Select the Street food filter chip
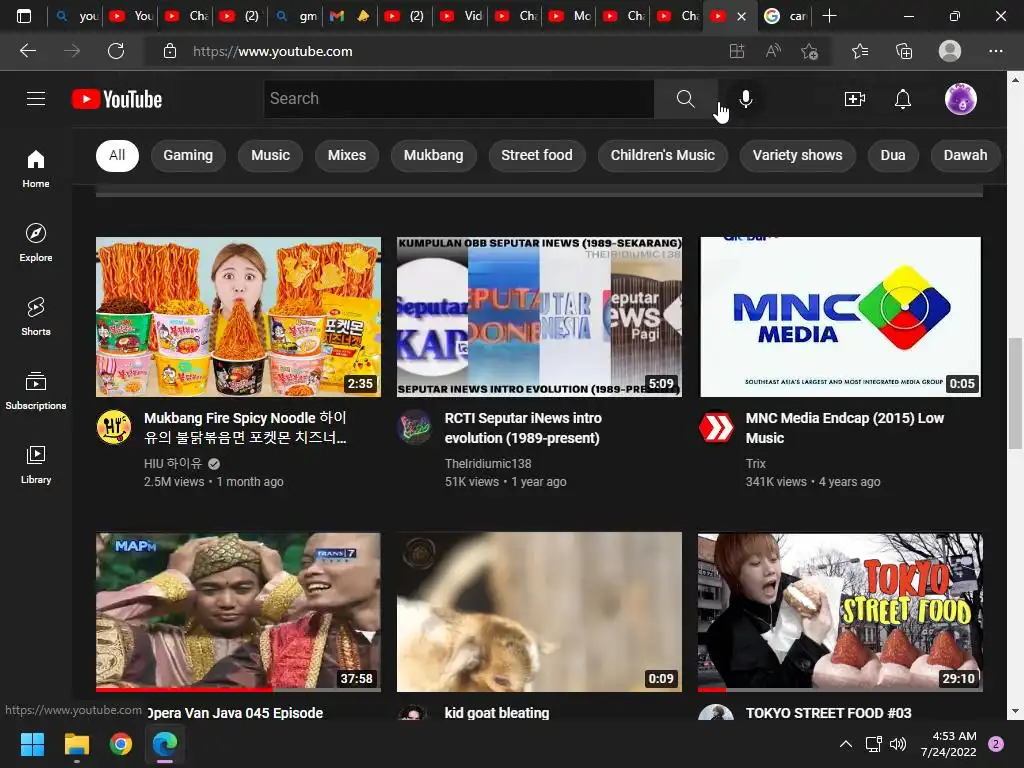 pyautogui.click(x=537, y=155)
